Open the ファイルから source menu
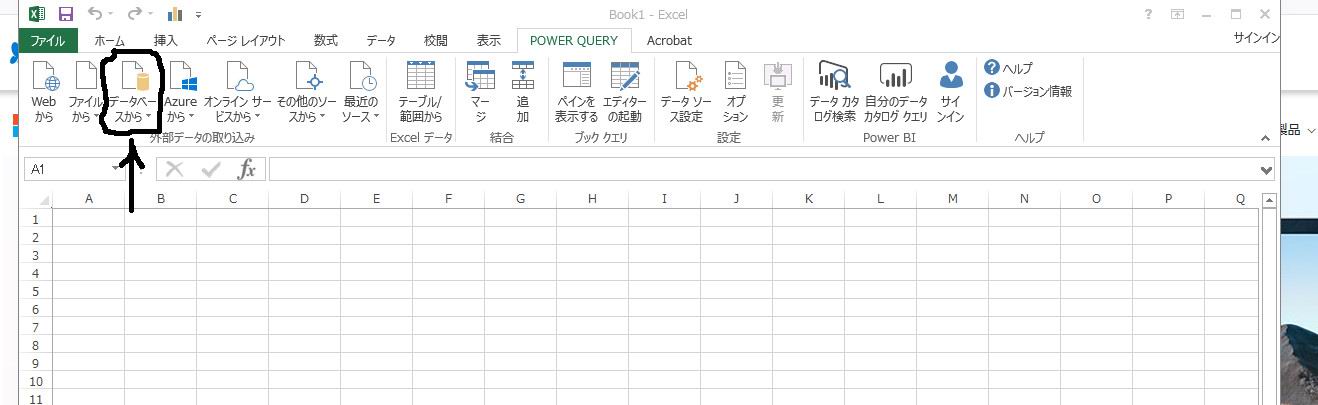This screenshot has height=405, width=1318. coord(85,92)
